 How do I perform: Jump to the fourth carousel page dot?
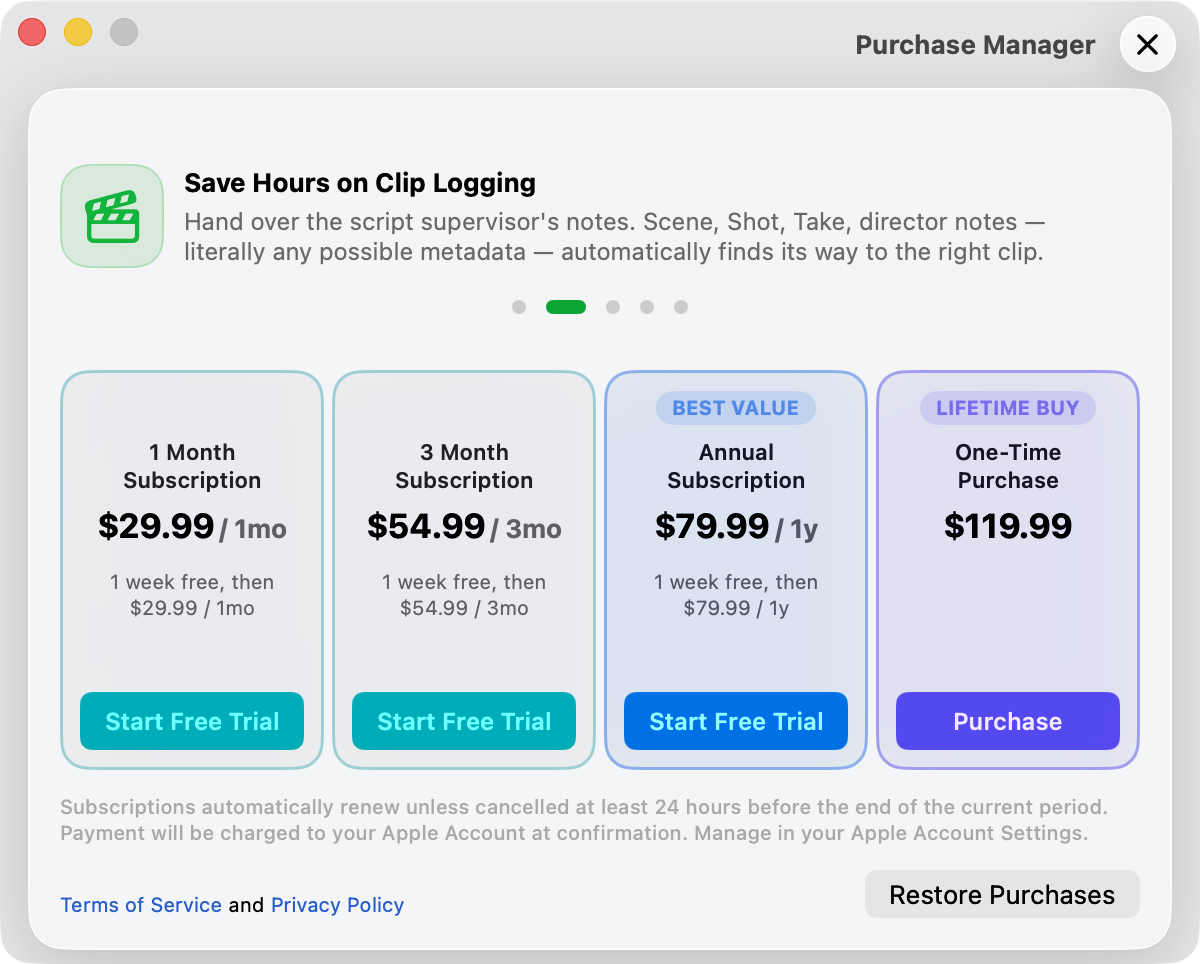pyautogui.click(x=647, y=307)
